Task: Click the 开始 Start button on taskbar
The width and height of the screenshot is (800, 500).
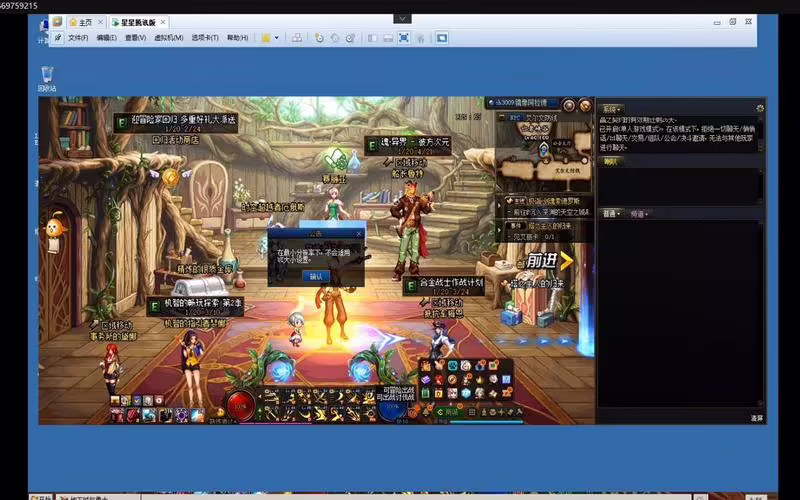Action: [x=42, y=497]
